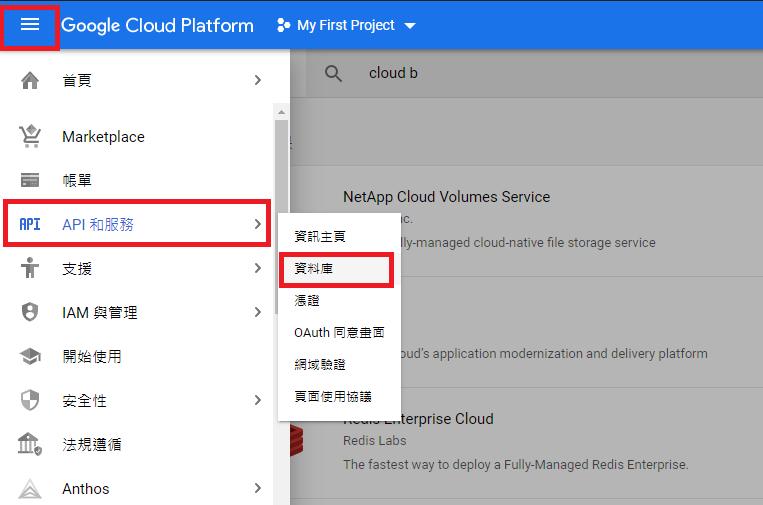Image resolution: width=763 pixels, height=505 pixels.
Task: Click the 支援 support person icon
Action: point(30,268)
